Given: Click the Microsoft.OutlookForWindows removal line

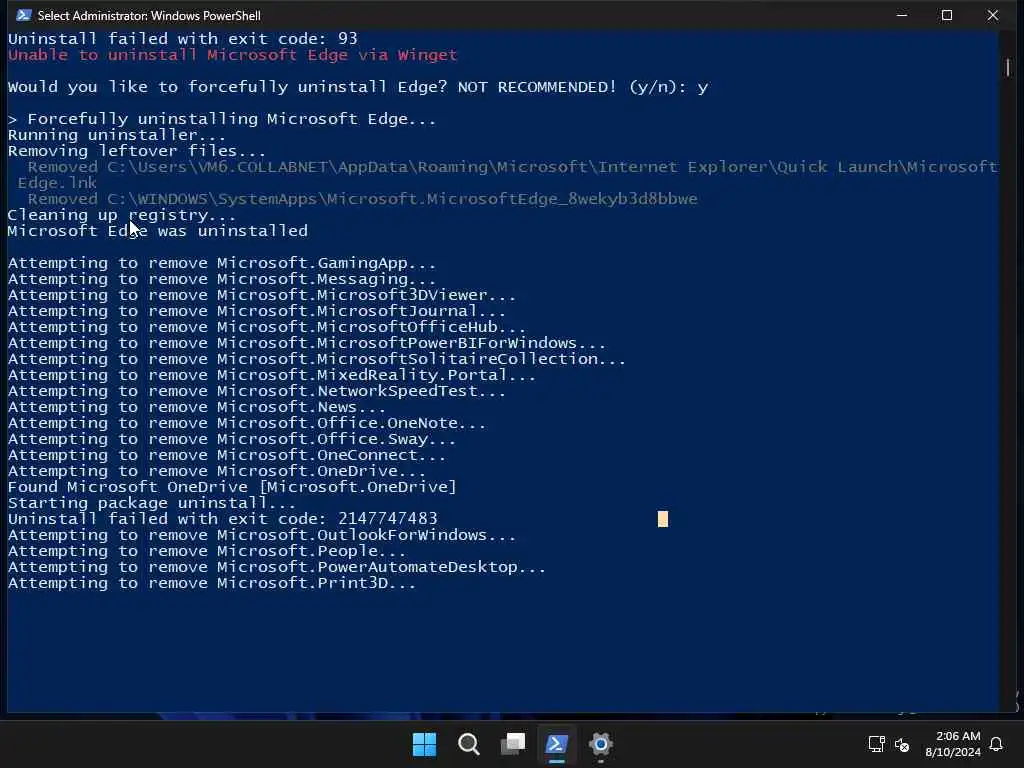Looking at the screenshot, I should [x=262, y=535].
